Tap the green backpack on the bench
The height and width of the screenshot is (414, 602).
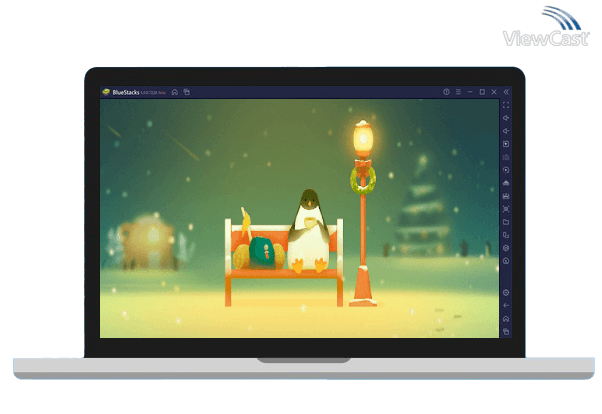[x=263, y=252]
